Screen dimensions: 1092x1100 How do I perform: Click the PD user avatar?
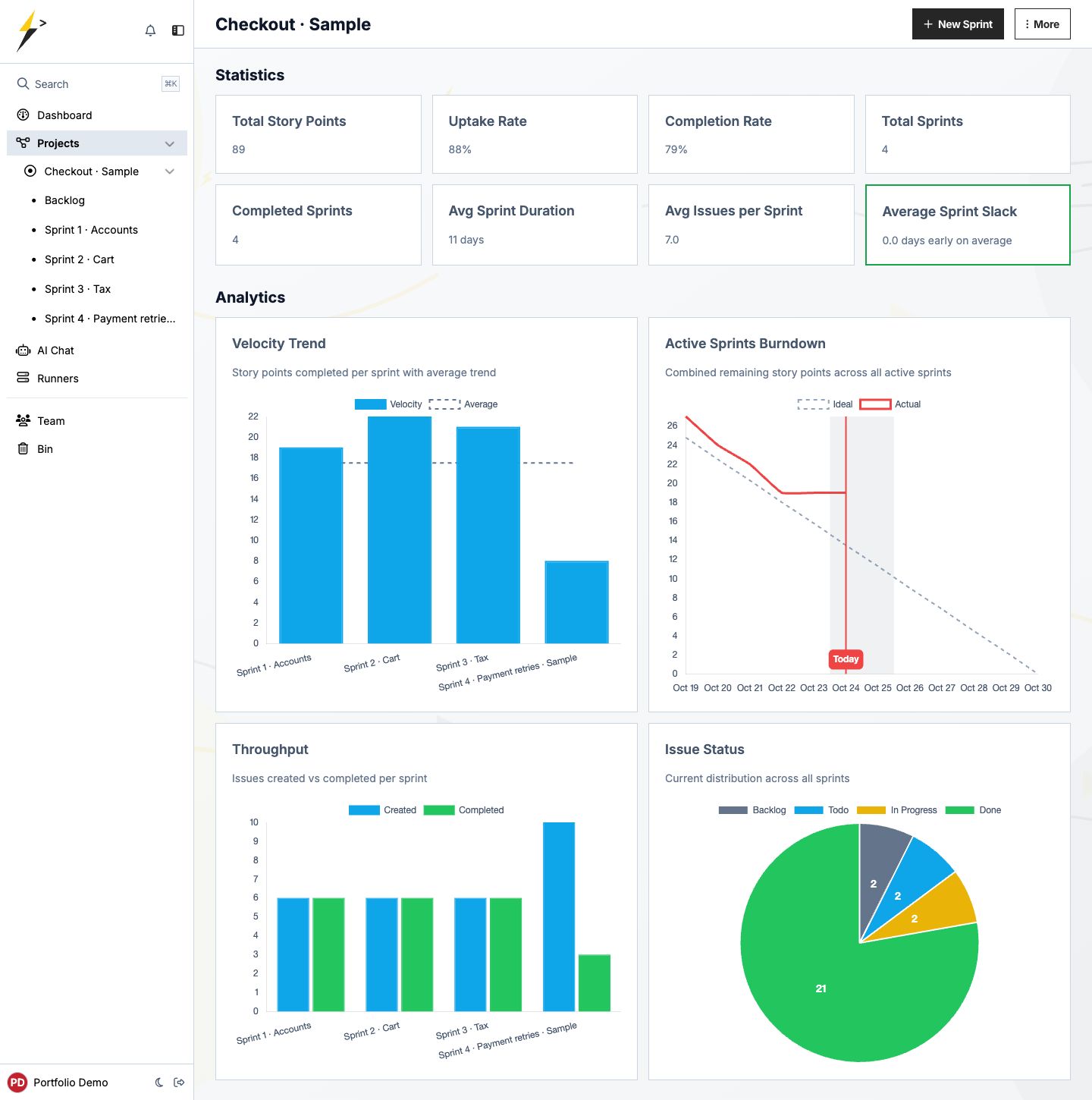[17, 1083]
